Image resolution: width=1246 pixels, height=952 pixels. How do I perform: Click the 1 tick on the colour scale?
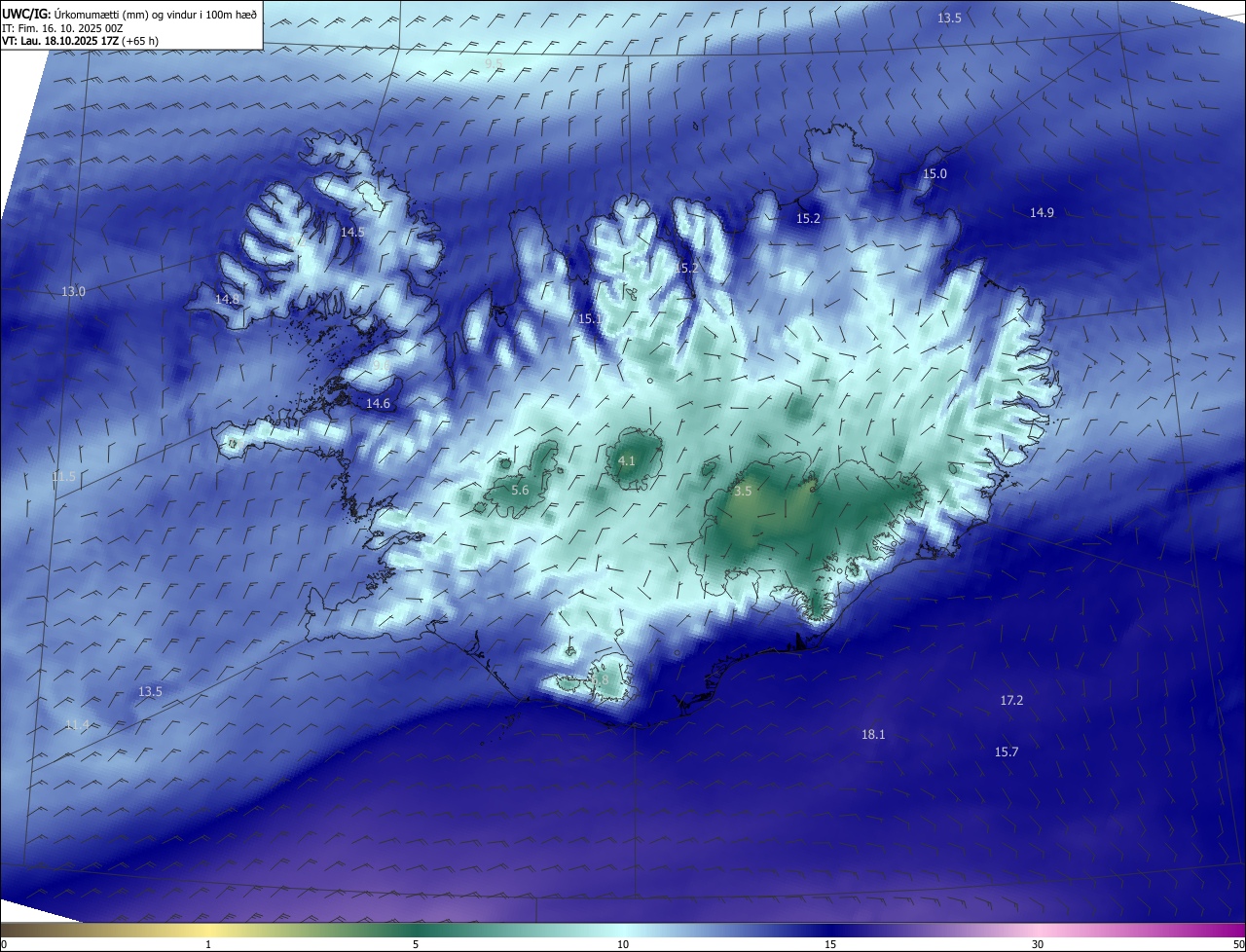[x=208, y=944]
